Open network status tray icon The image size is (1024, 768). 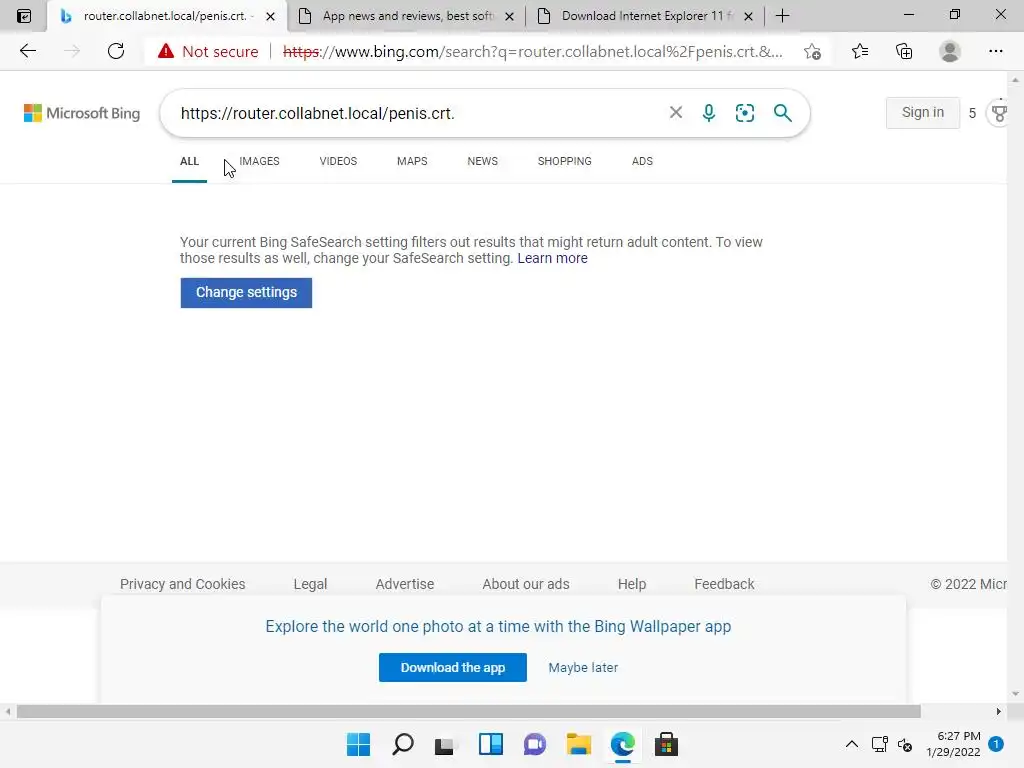click(880, 744)
